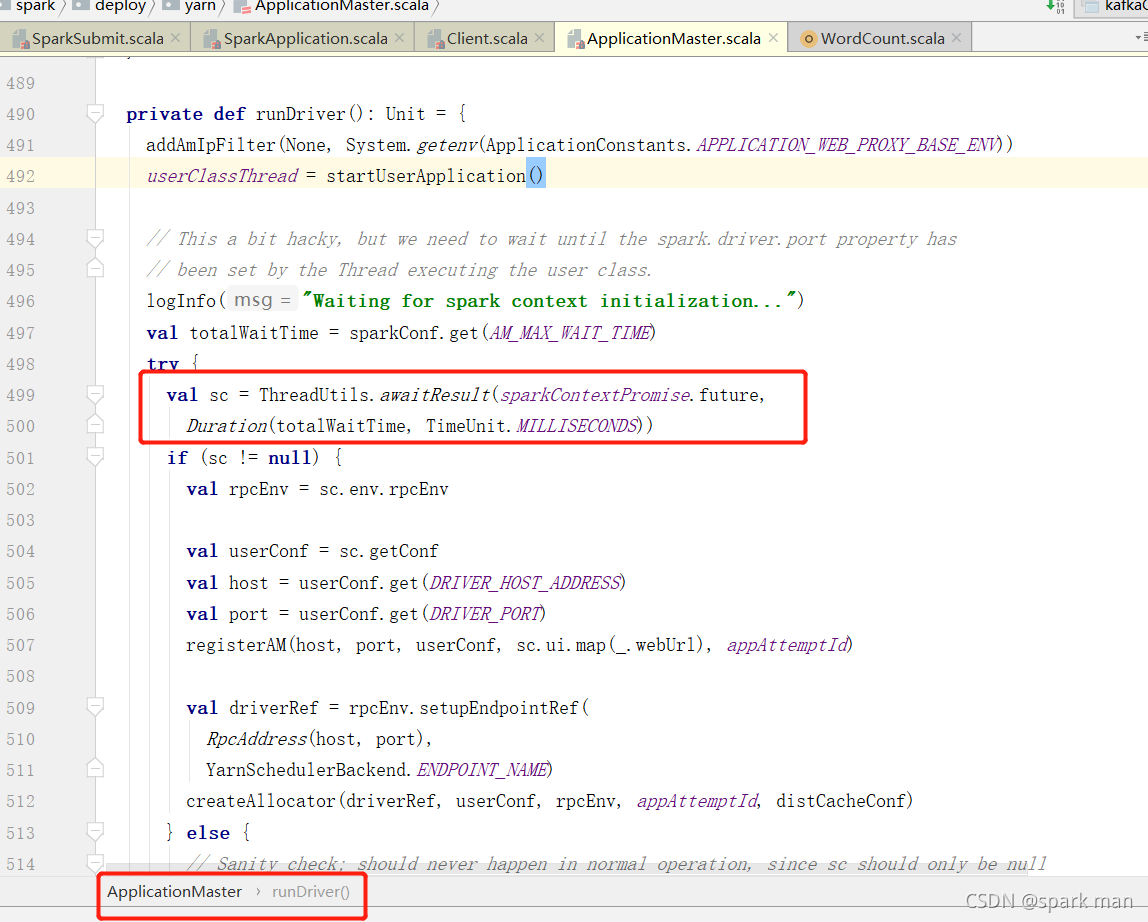Close the Client.scala tab
Screen dimensions: 1148x922
(540, 38)
